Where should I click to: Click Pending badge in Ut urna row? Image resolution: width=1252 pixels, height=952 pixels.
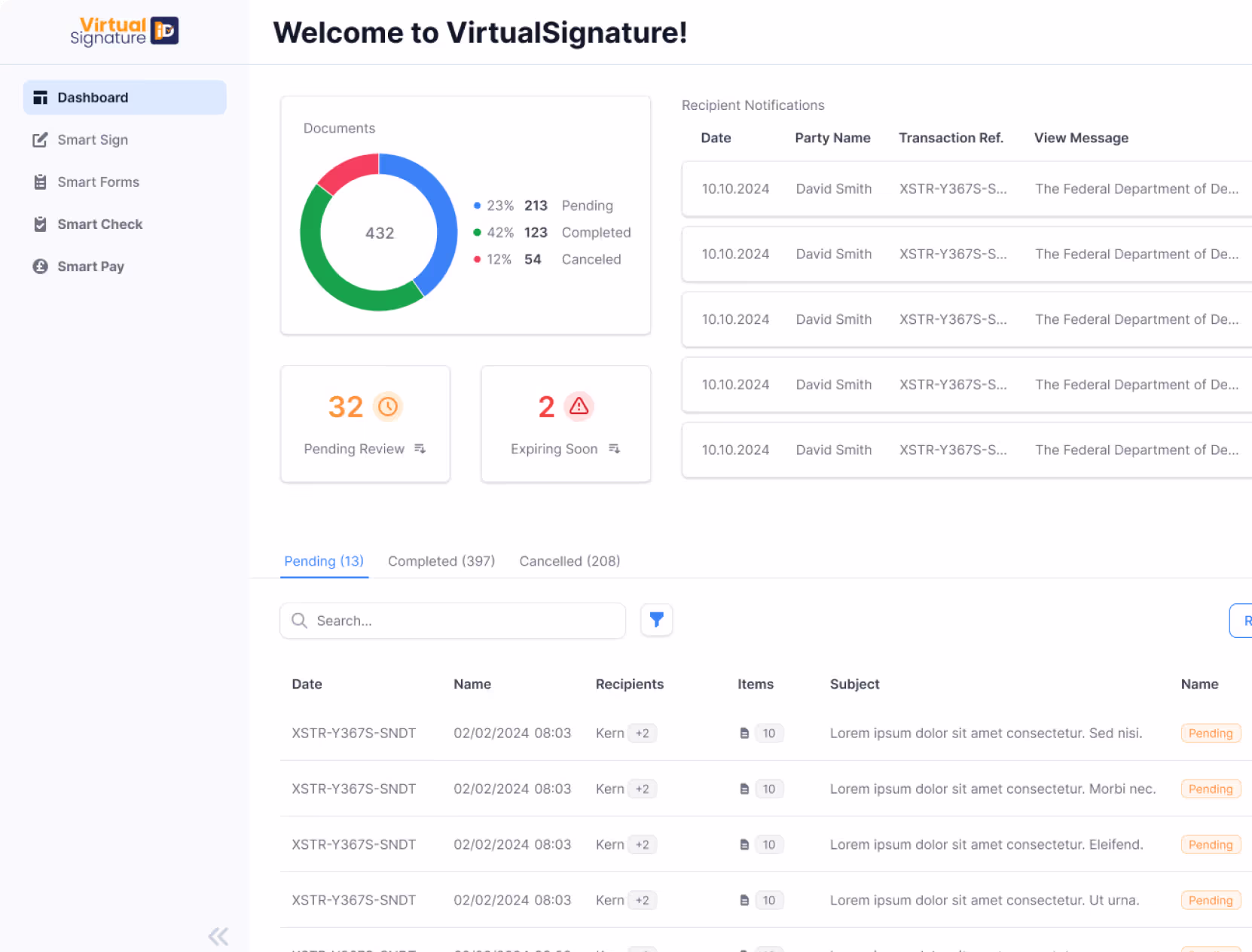coord(1211,900)
